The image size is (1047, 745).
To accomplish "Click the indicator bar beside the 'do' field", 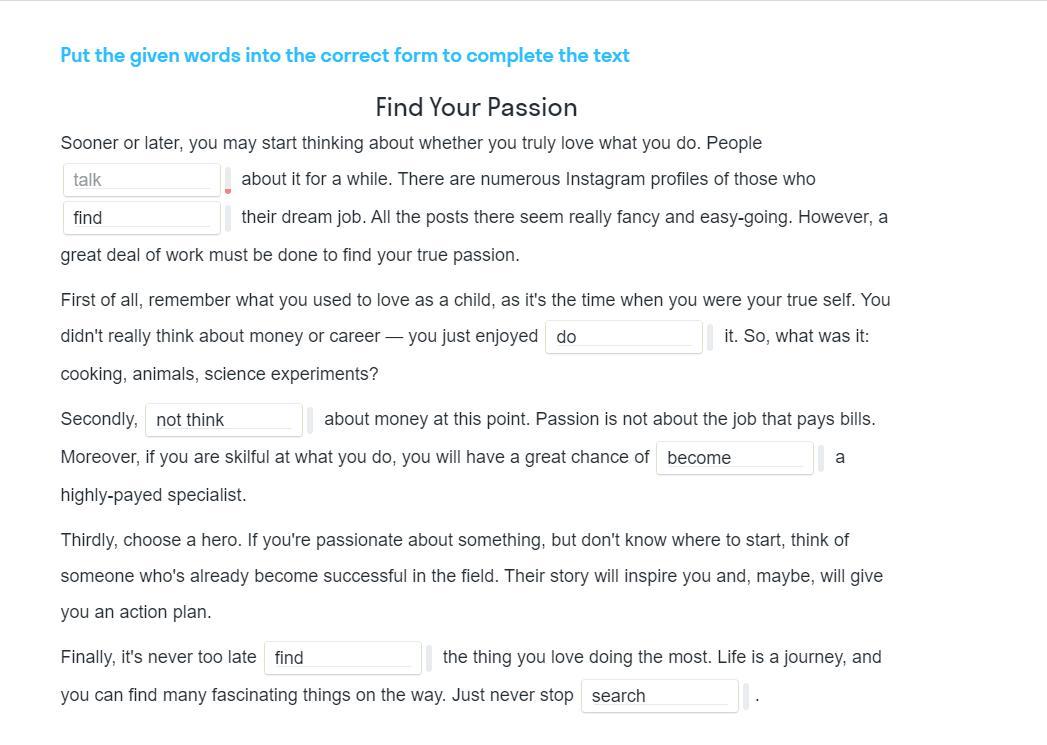I will [x=710, y=338].
